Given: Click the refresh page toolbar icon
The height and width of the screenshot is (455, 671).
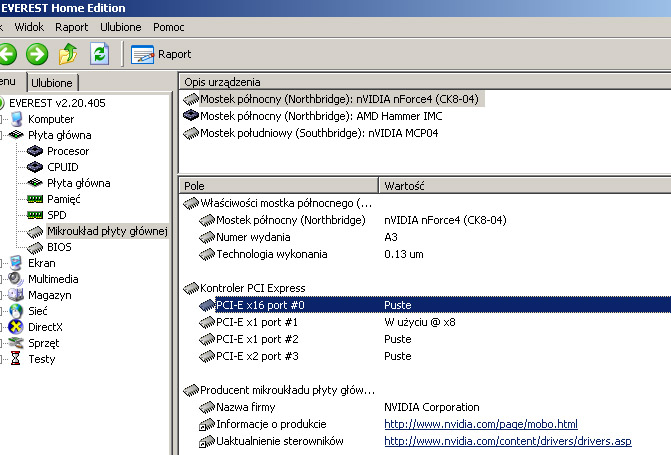Looking at the screenshot, I should point(100,54).
